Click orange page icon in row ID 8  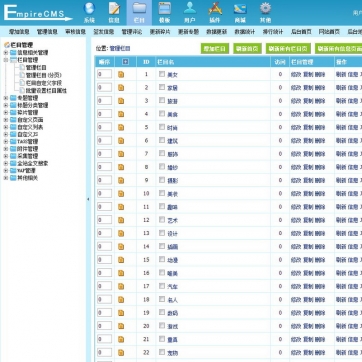[121, 167]
